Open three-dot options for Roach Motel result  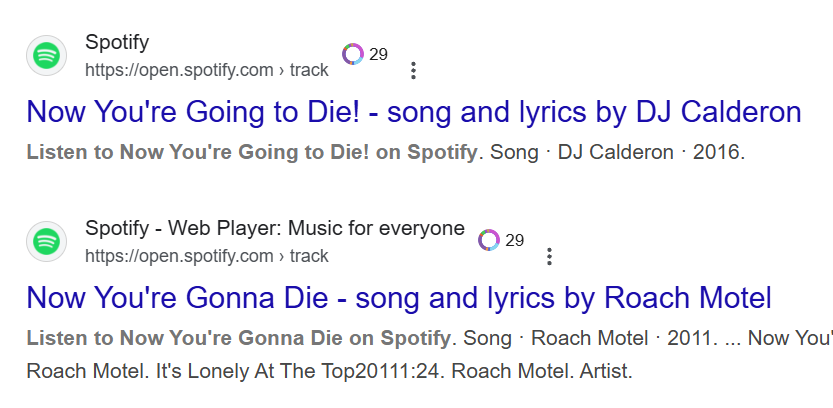(x=549, y=257)
